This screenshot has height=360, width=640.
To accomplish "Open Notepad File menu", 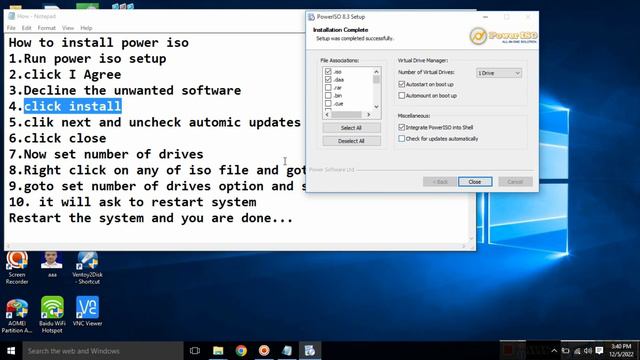I will 11,28.
